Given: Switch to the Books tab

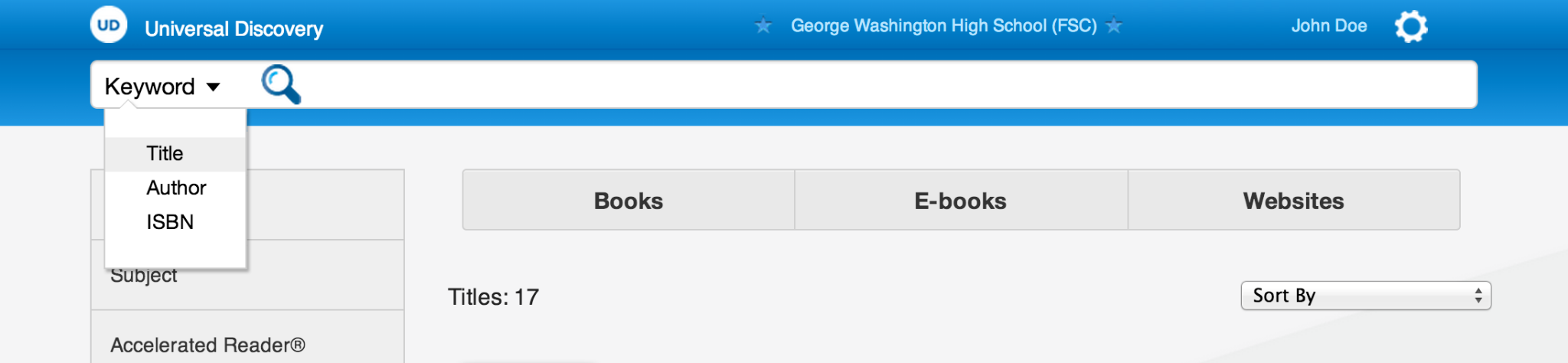Looking at the screenshot, I should tap(629, 201).
